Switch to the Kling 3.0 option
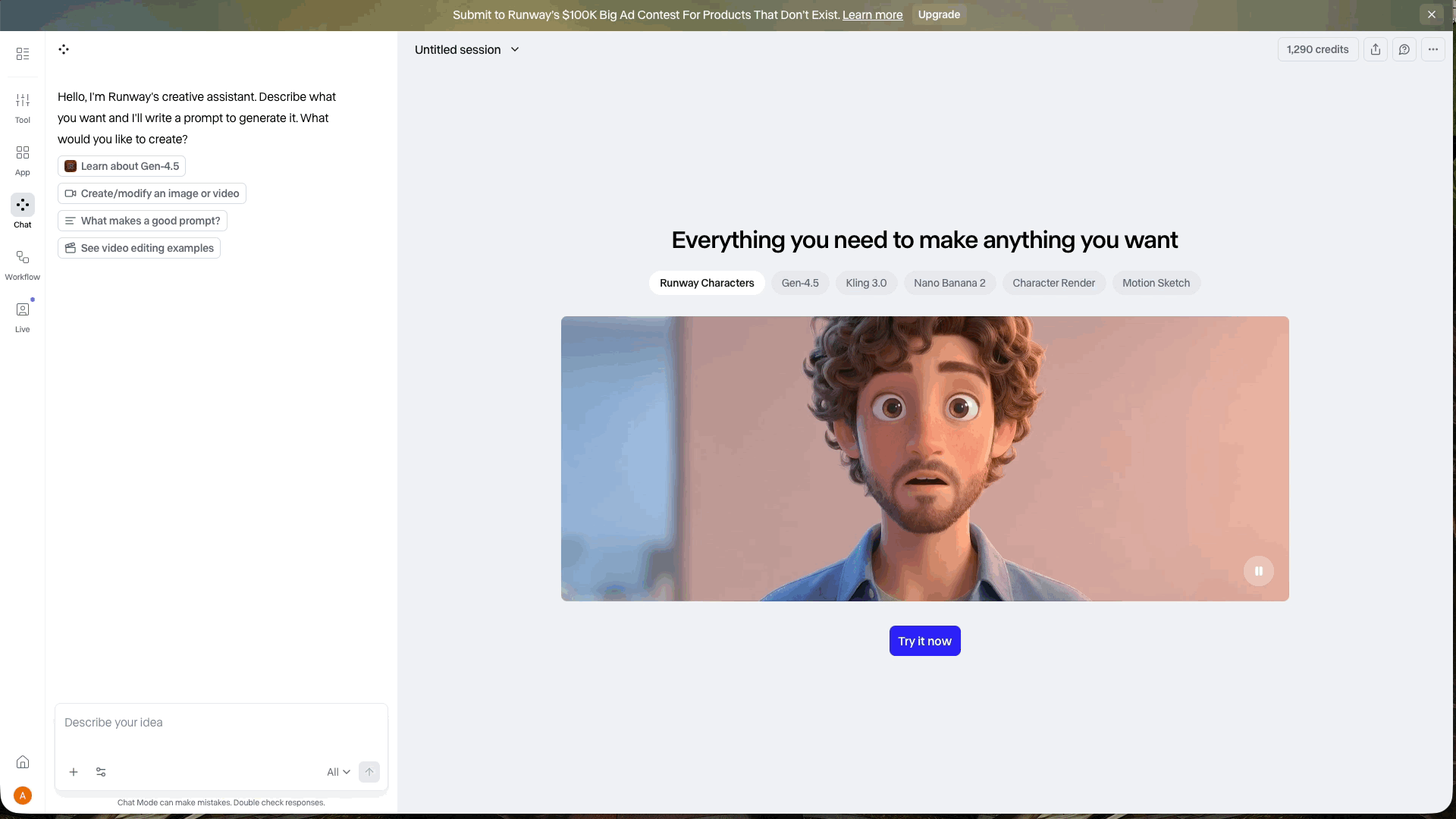This screenshot has height=819, width=1456. coord(866,283)
